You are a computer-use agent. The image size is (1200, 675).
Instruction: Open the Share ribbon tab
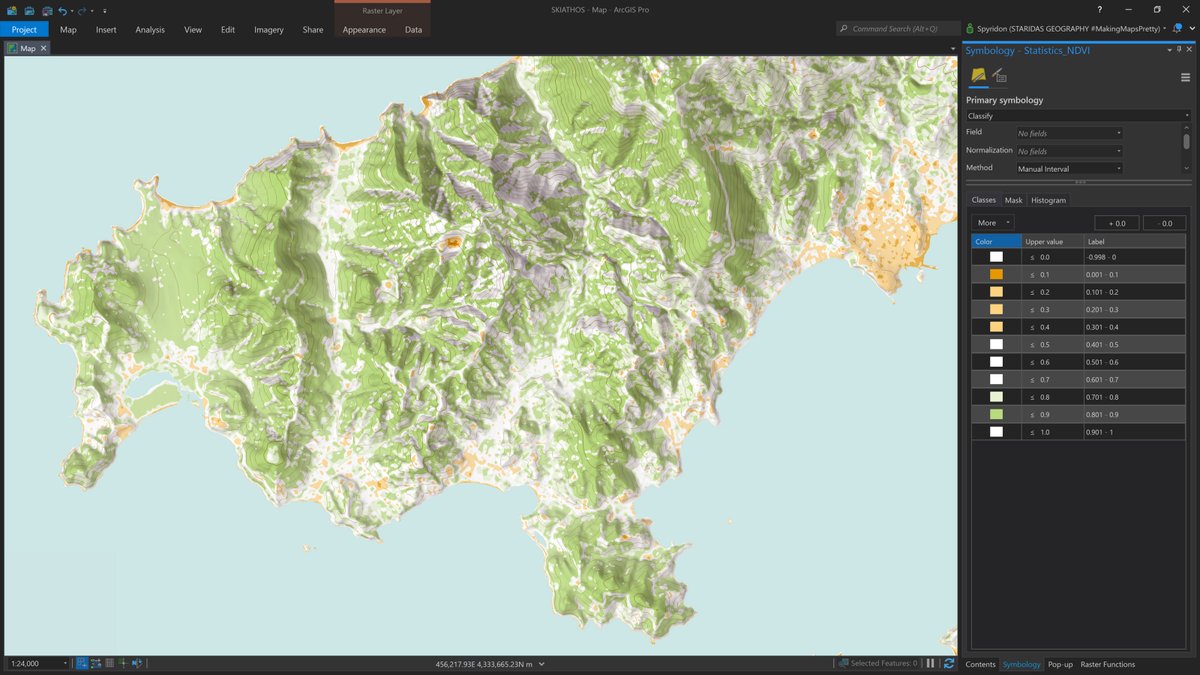[x=313, y=29]
